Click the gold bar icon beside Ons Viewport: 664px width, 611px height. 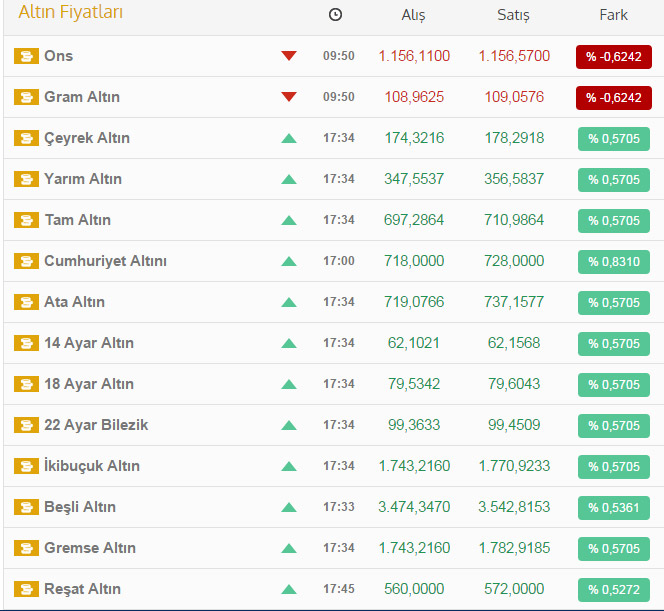click(x=26, y=56)
